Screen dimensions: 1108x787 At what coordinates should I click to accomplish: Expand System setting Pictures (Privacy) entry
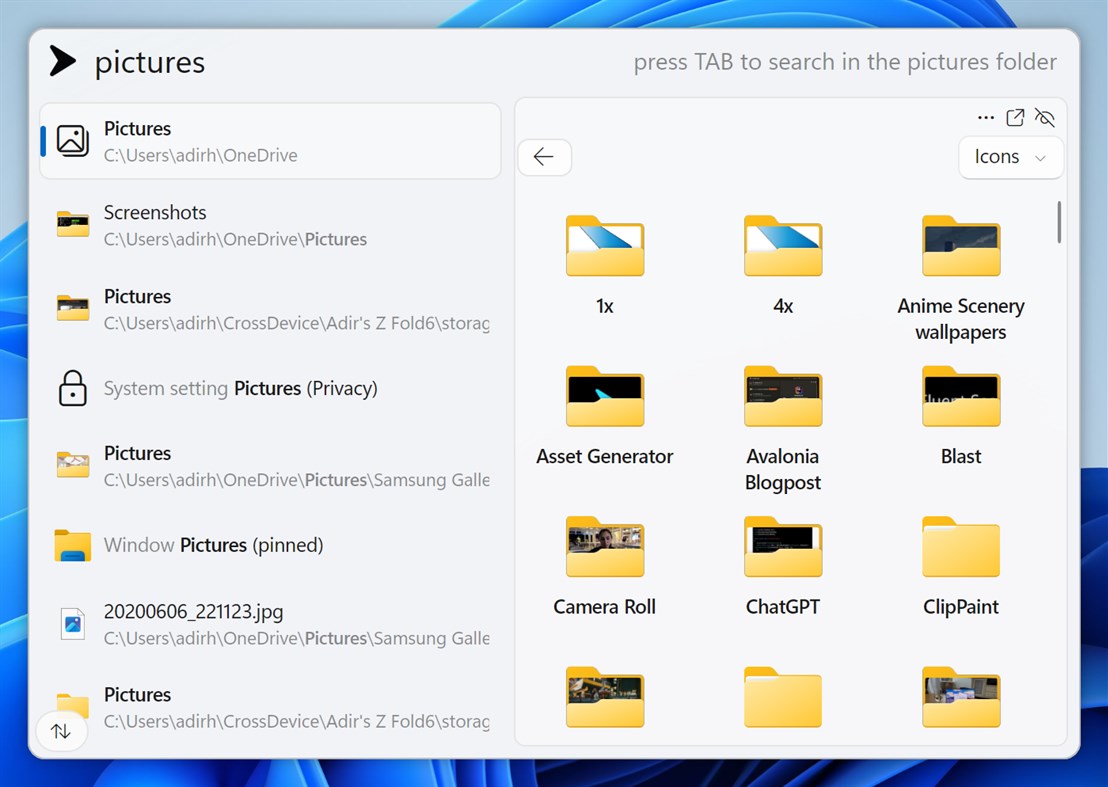coord(270,388)
